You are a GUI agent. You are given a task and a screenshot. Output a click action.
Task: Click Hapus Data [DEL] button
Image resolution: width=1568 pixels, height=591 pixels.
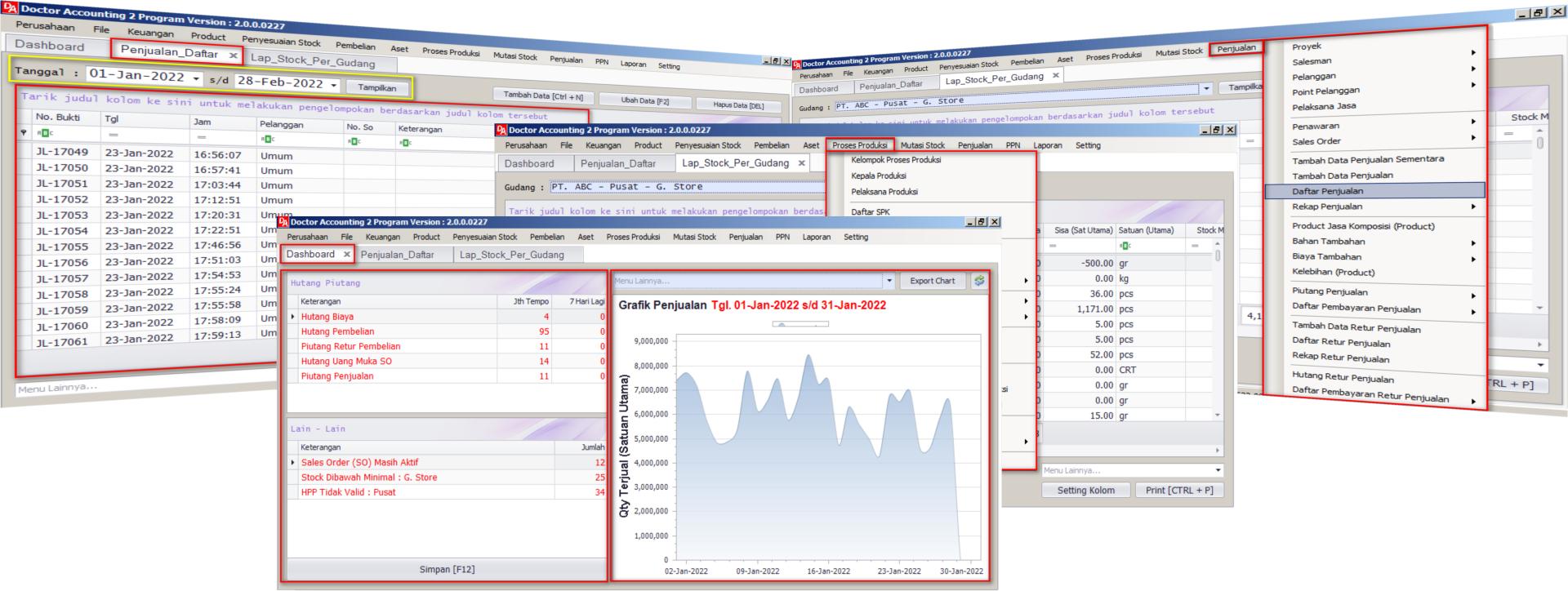click(738, 105)
